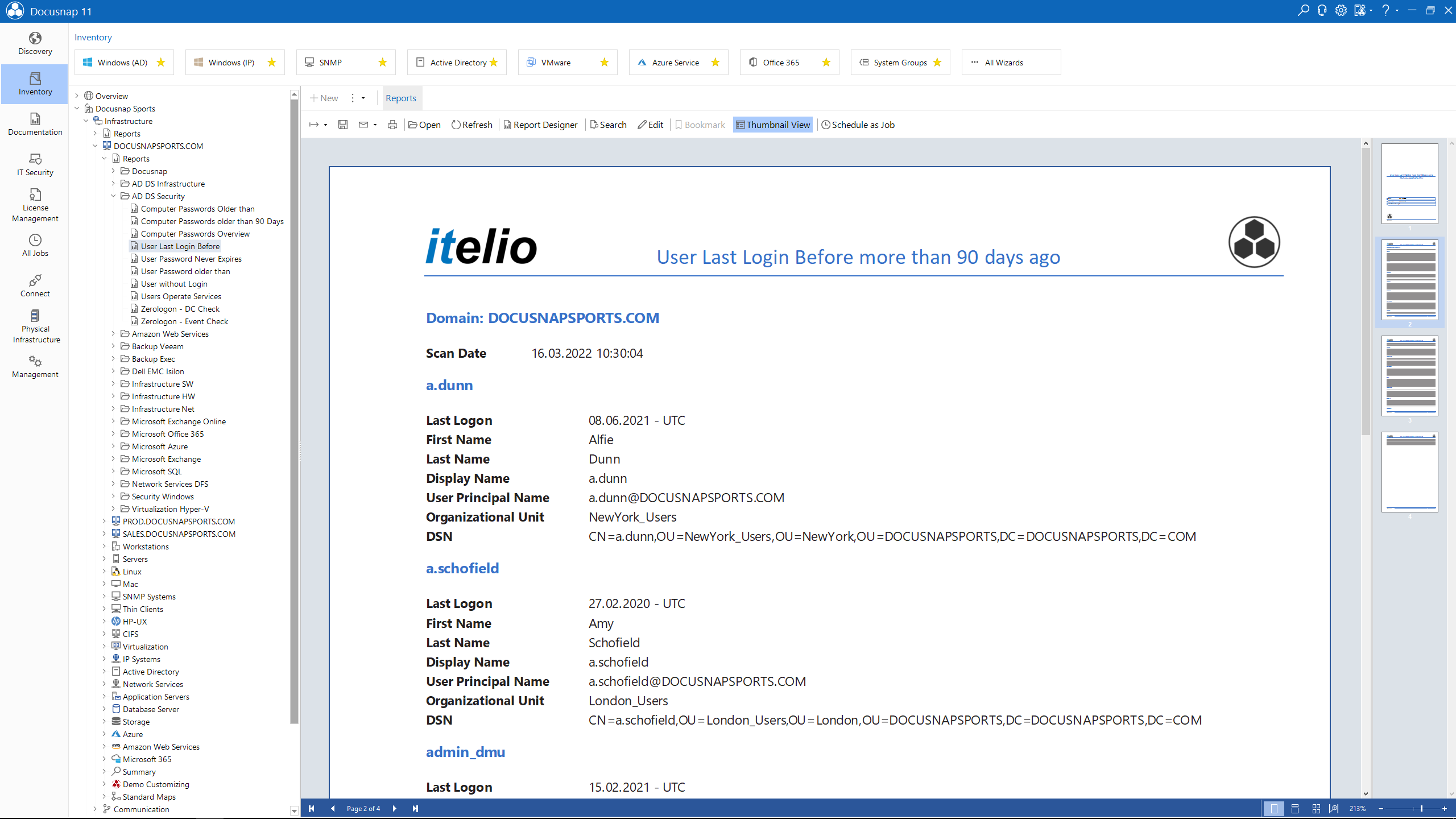Image resolution: width=1456 pixels, height=819 pixels.
Task: Open All Jobs in the sidebar
Action: point(35,246)
